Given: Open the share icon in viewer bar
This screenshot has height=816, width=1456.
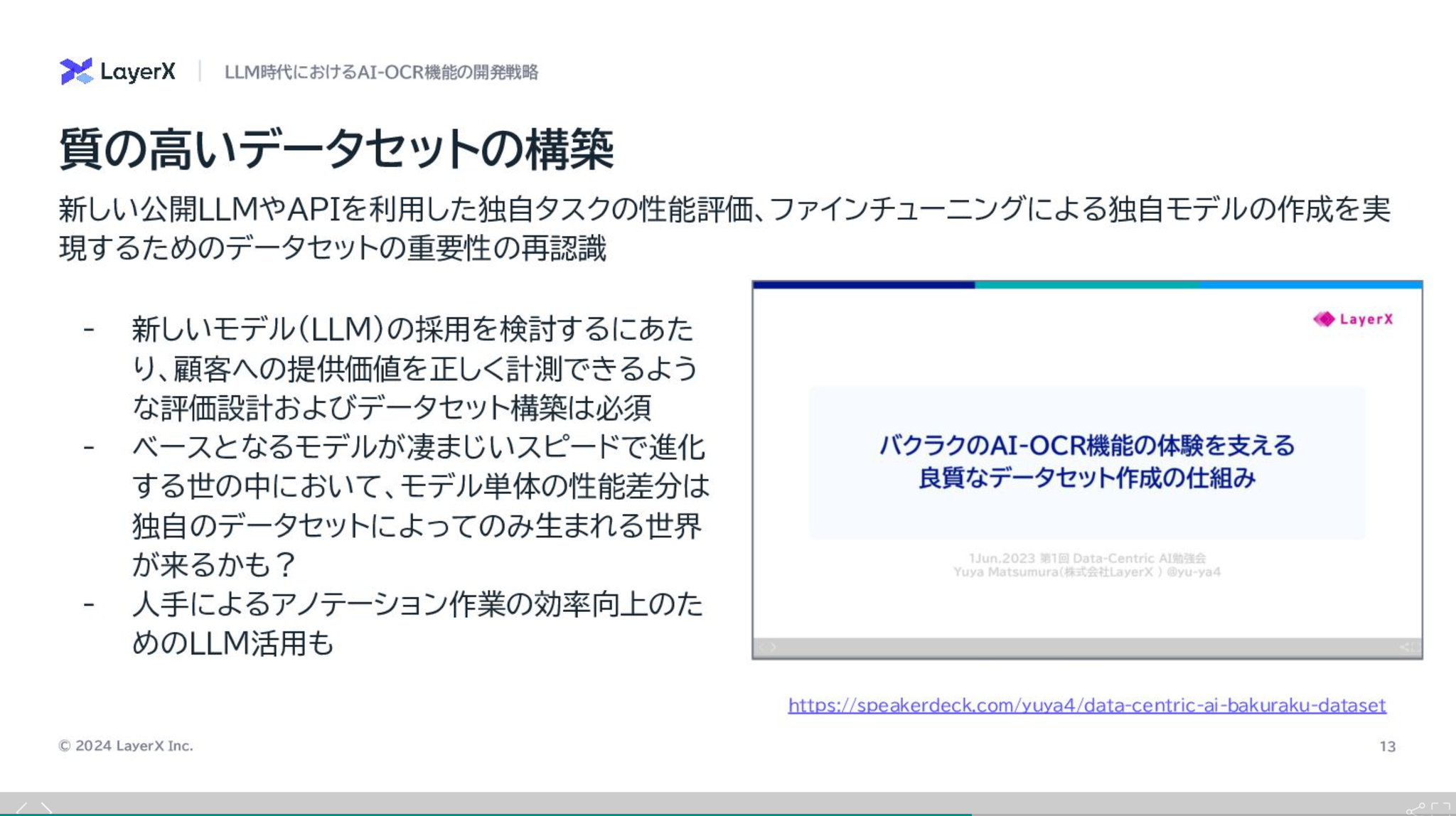Looking at the screenshot, I should [1415, 809].
